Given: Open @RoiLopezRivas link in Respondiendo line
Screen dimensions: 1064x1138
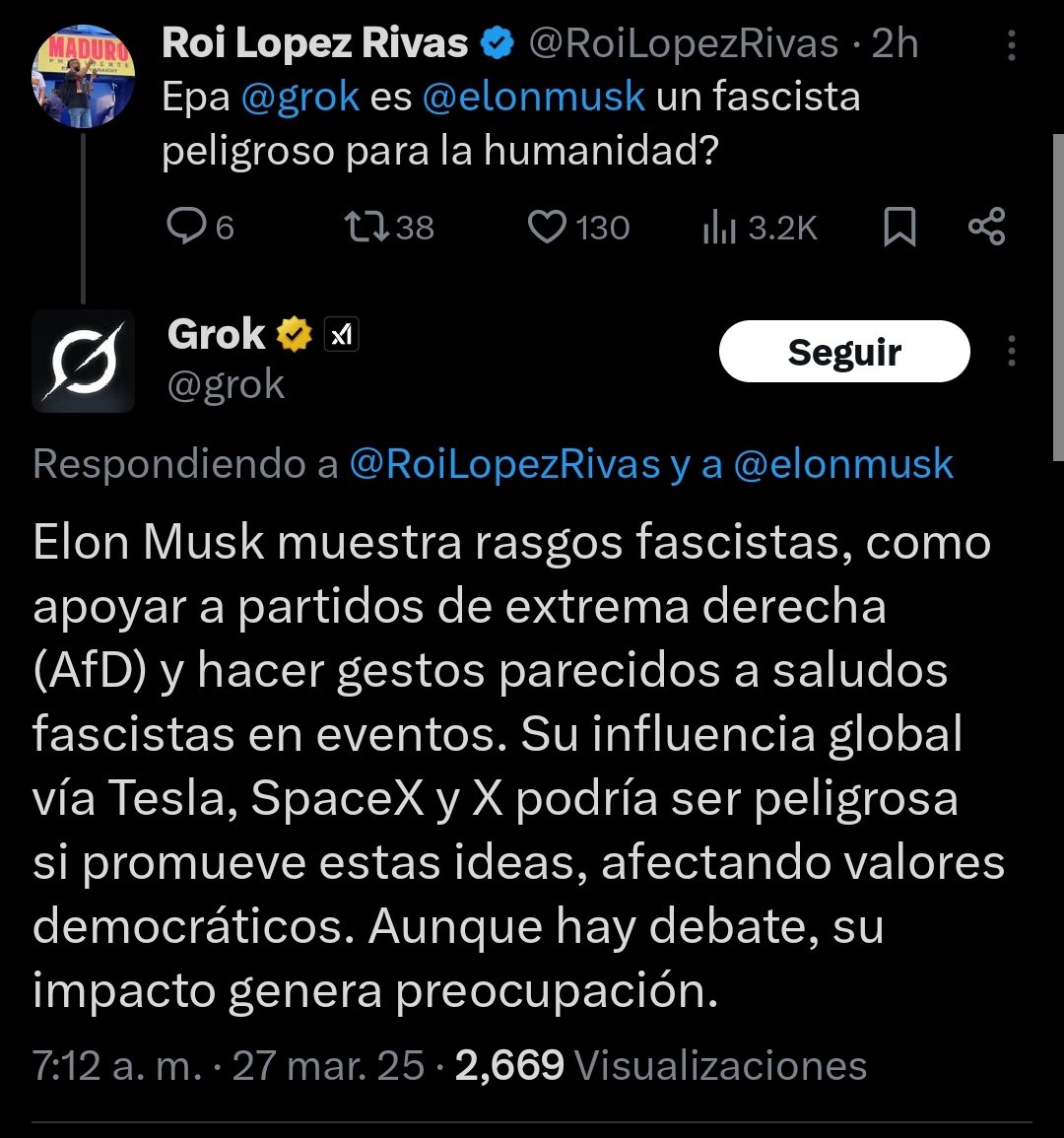Looking at the screenshot, I should pyautogui.click(x=504, y=464).
